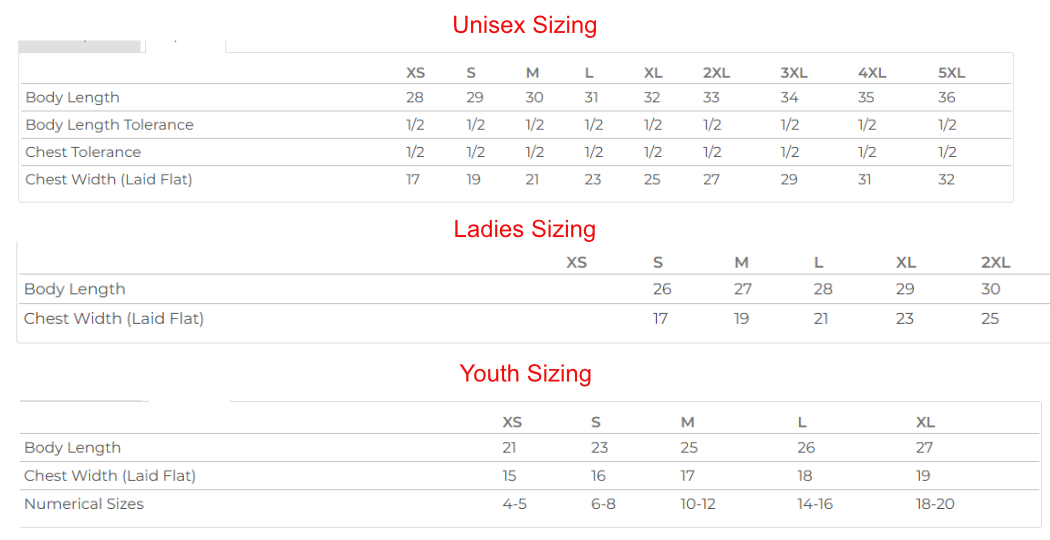Click the Youth numerical size 4-5
This screenshot has height=540, width=1050.
[514, 504]
